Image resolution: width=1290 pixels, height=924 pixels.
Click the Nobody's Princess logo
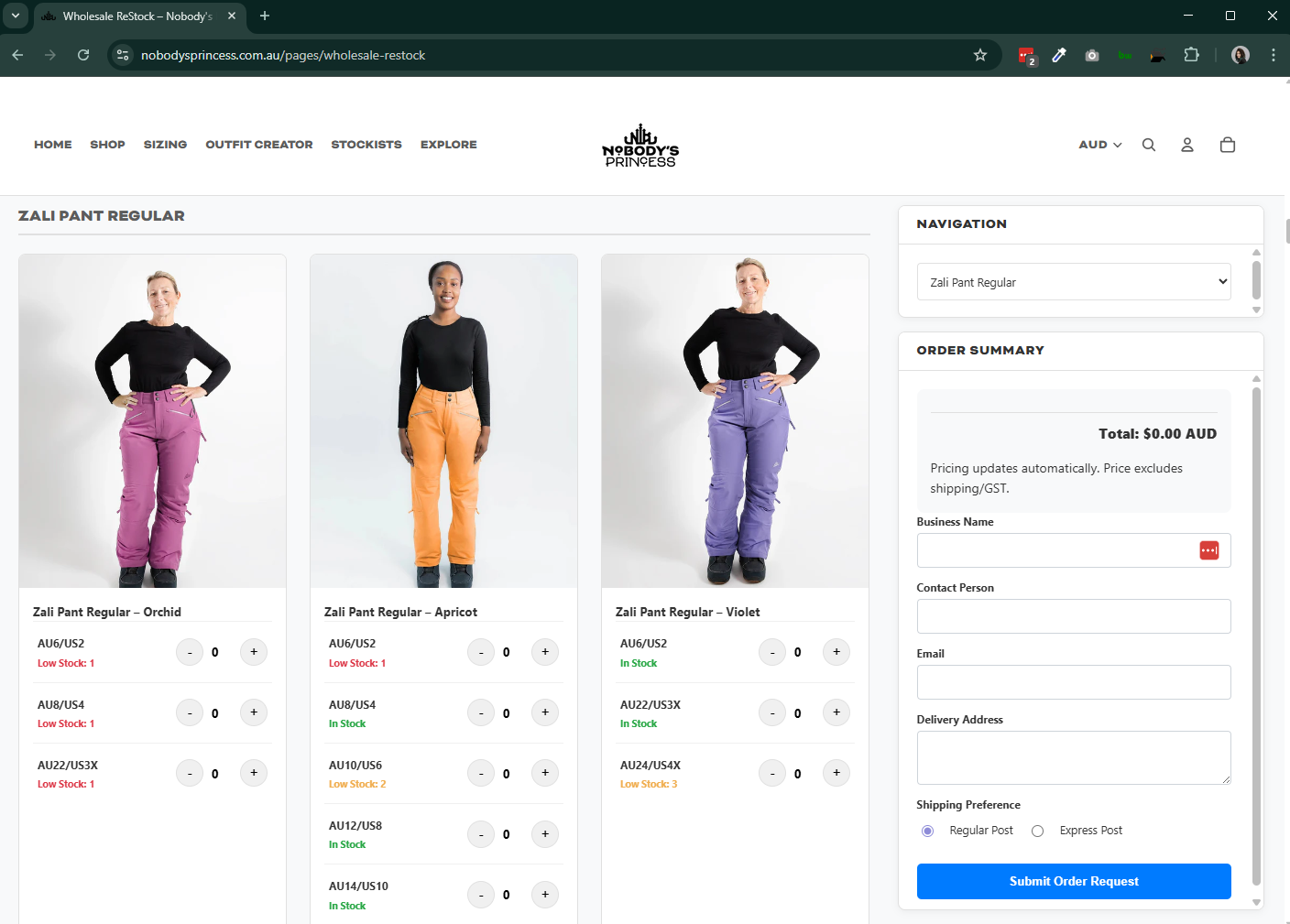[640, 147]
